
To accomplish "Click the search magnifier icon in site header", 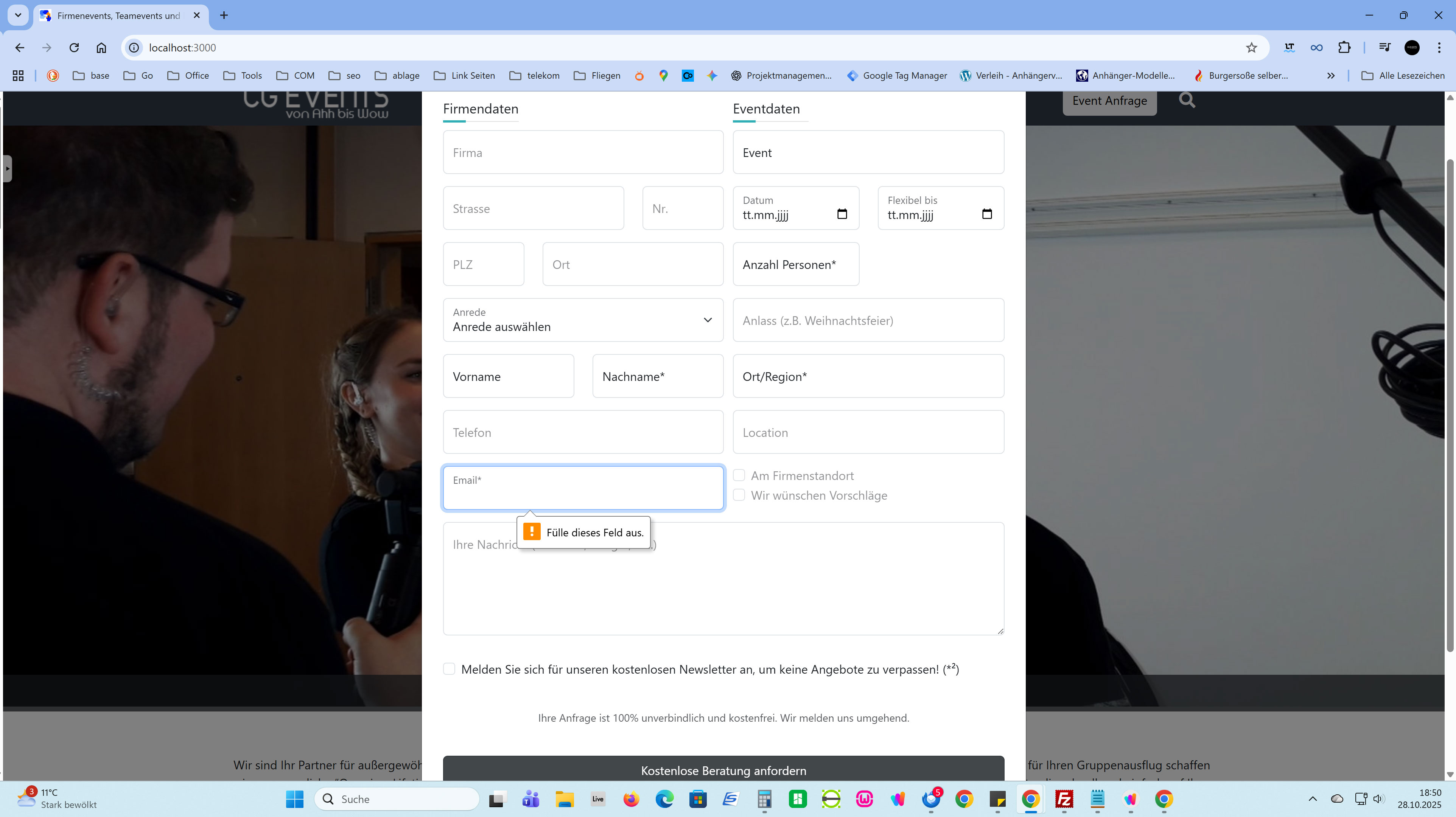I will coord(1187,100).
